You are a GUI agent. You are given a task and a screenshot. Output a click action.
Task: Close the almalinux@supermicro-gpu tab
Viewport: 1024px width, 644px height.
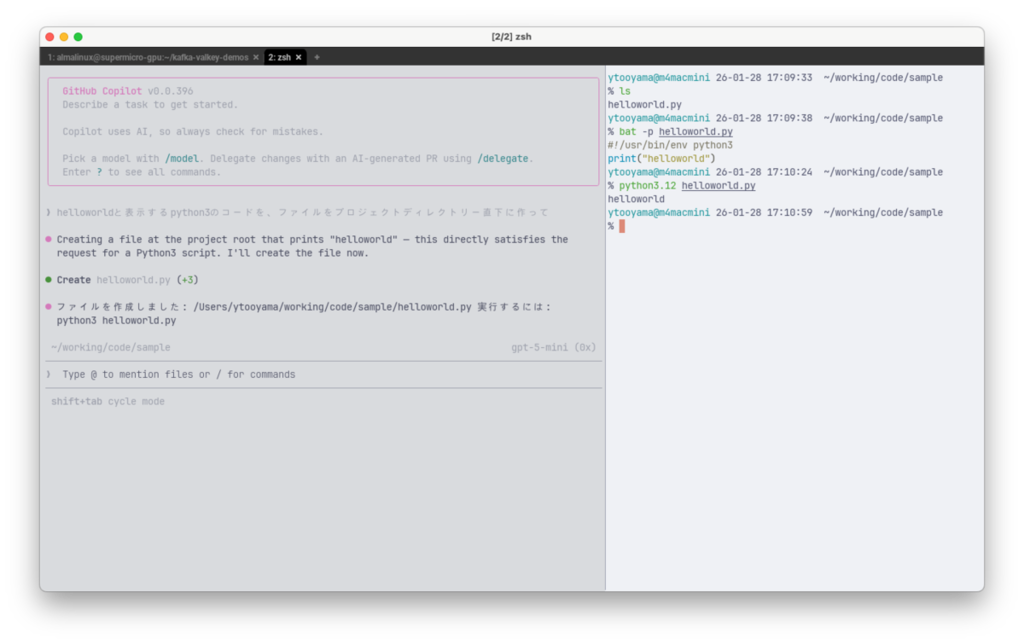coord(256,57)
